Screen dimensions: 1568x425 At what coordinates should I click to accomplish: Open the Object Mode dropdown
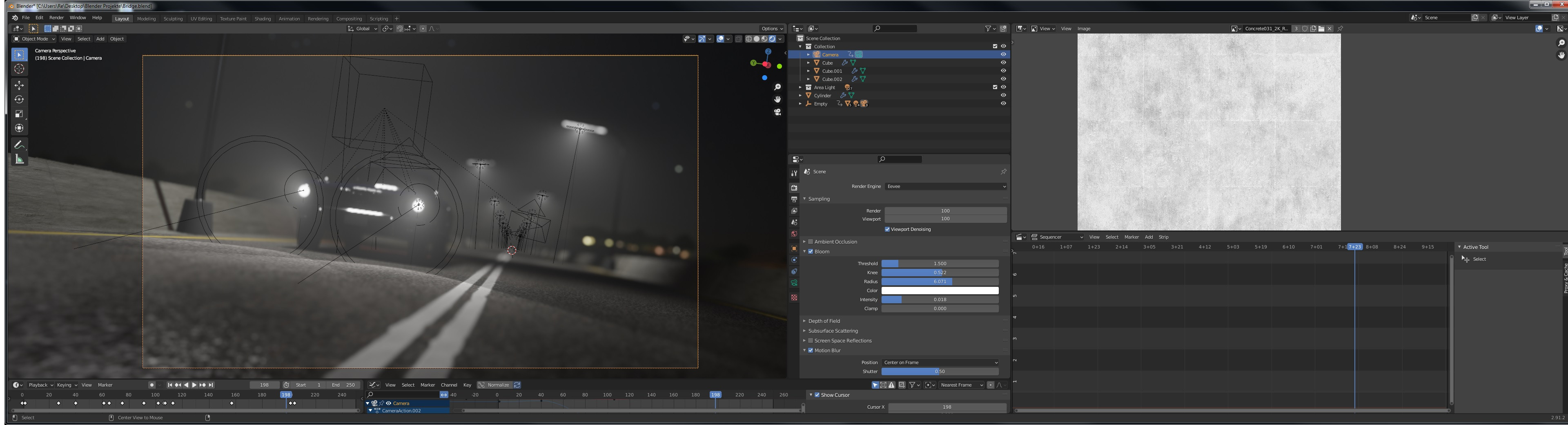pos(35,39)
